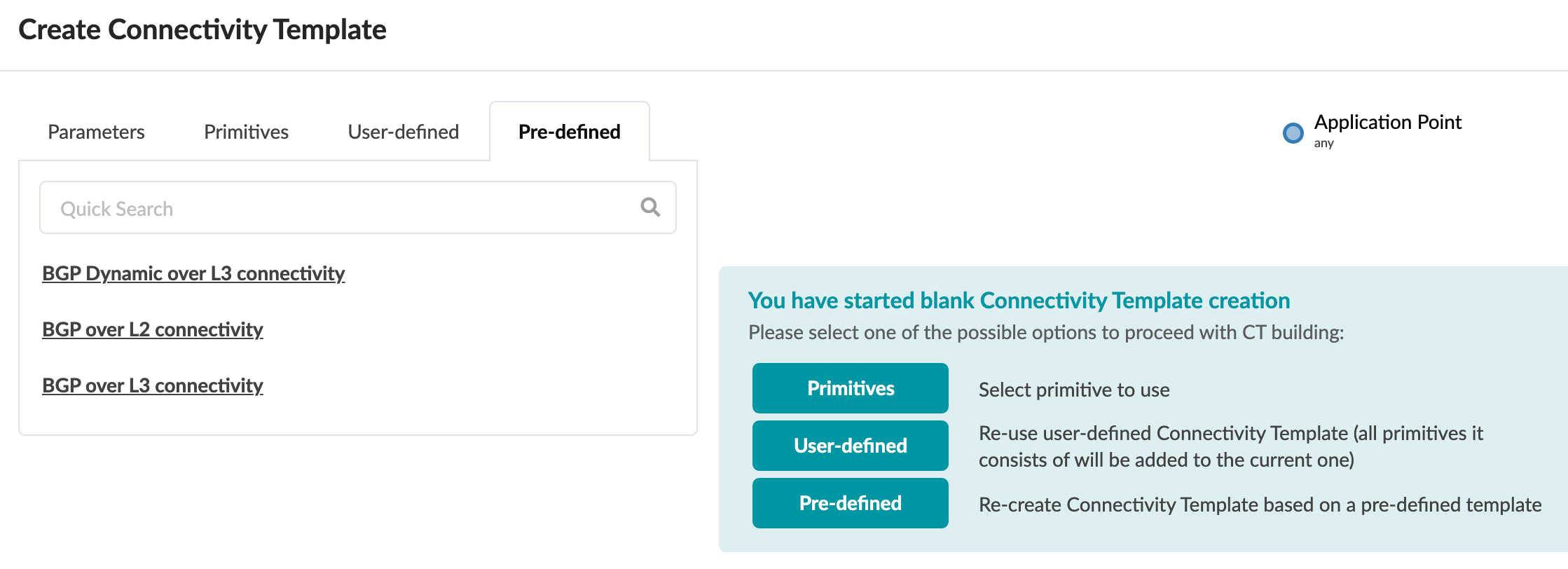
Task: Click the blank Connectivity Template creation heading
Action: (1019, 300)
